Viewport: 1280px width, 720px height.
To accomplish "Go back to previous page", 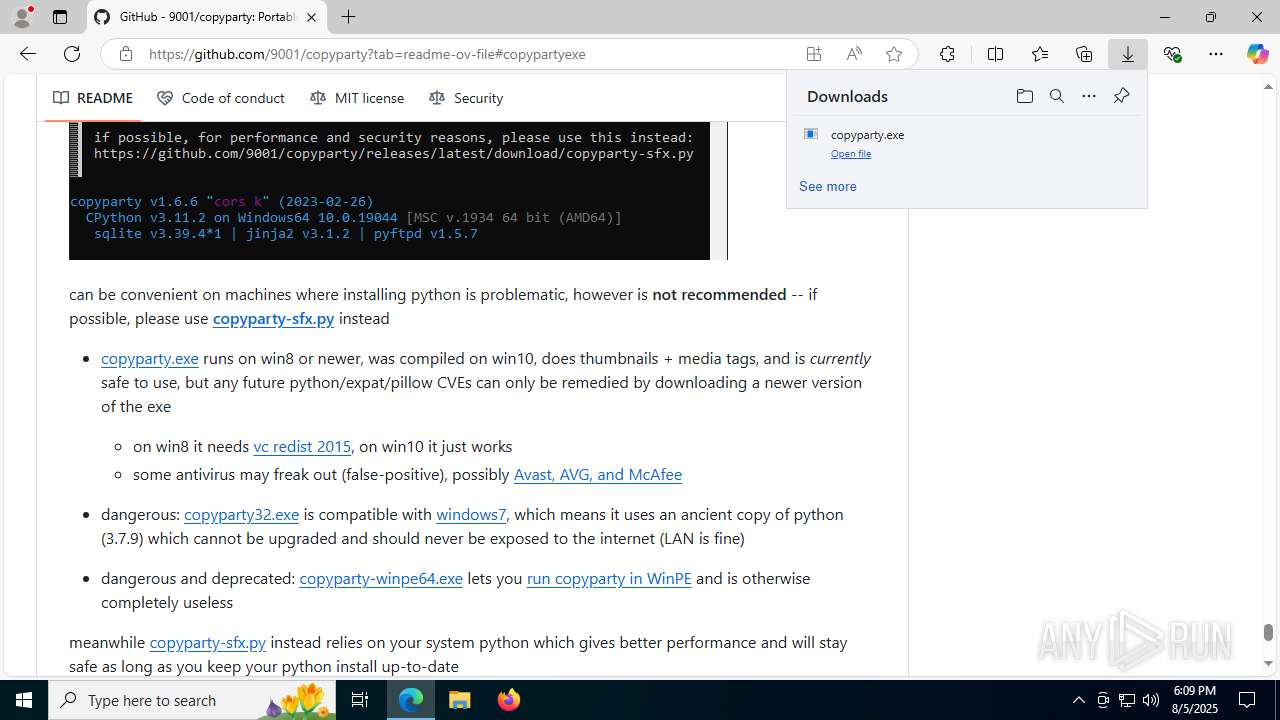I will [27, 54].
